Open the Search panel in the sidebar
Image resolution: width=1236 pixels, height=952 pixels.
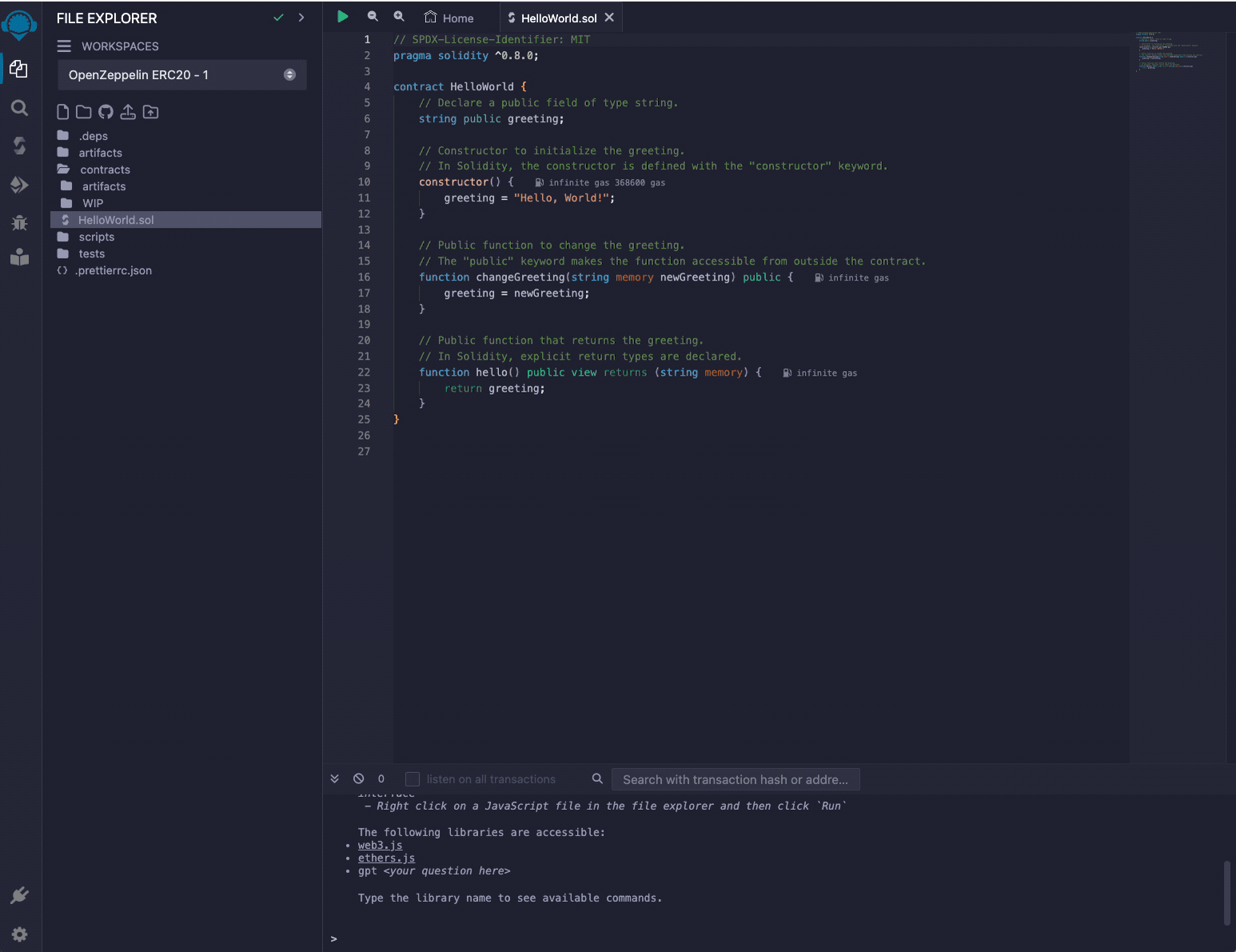19,108
